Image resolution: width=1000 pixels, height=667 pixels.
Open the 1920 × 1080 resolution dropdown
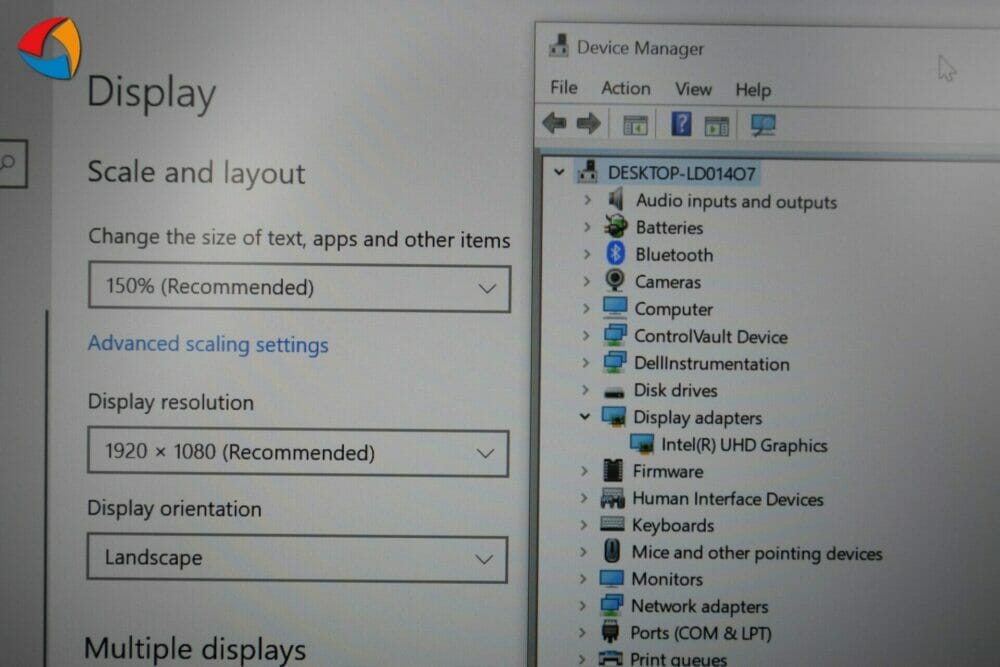pyautogui.click(x=298, y=452)
